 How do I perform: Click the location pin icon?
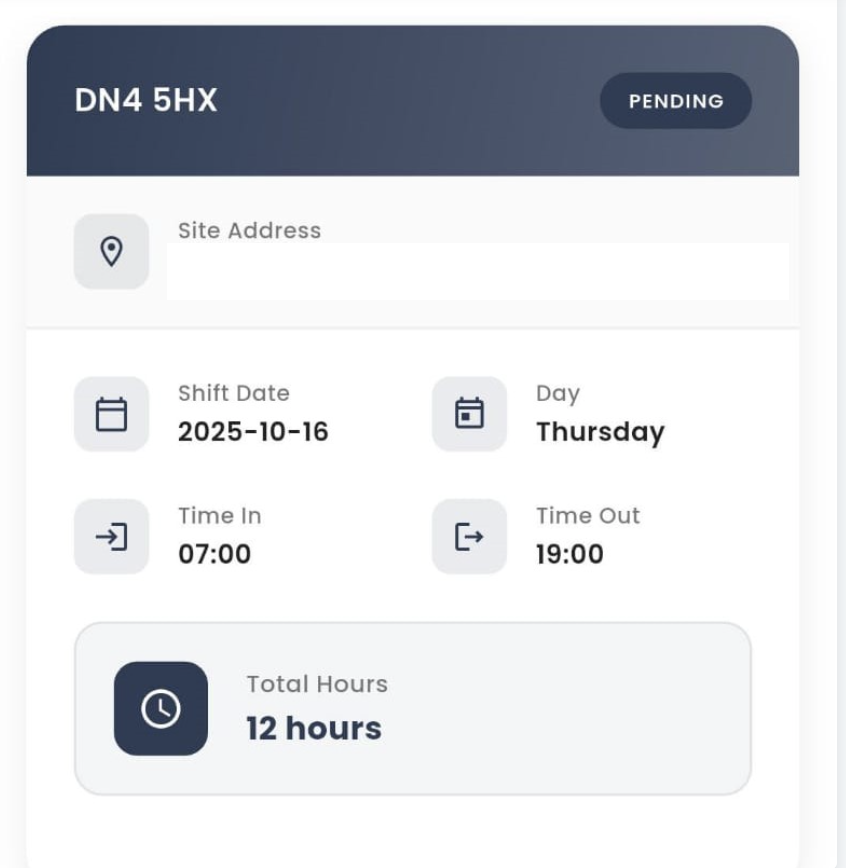coord(111,251)
